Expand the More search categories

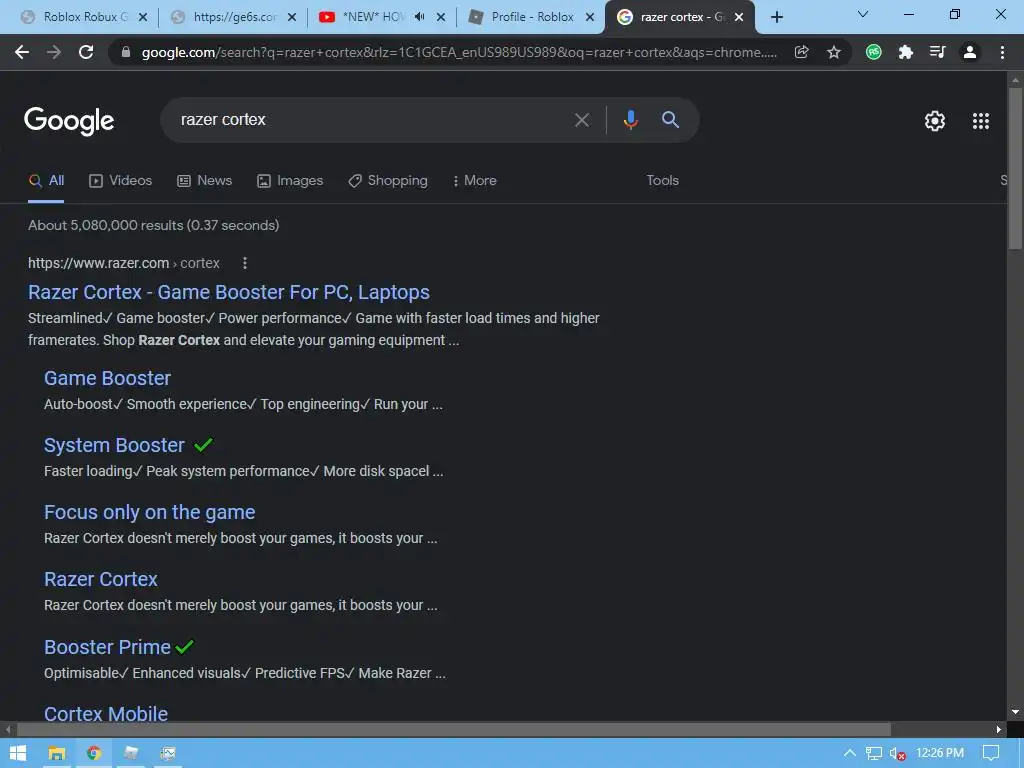pos(475,180)
